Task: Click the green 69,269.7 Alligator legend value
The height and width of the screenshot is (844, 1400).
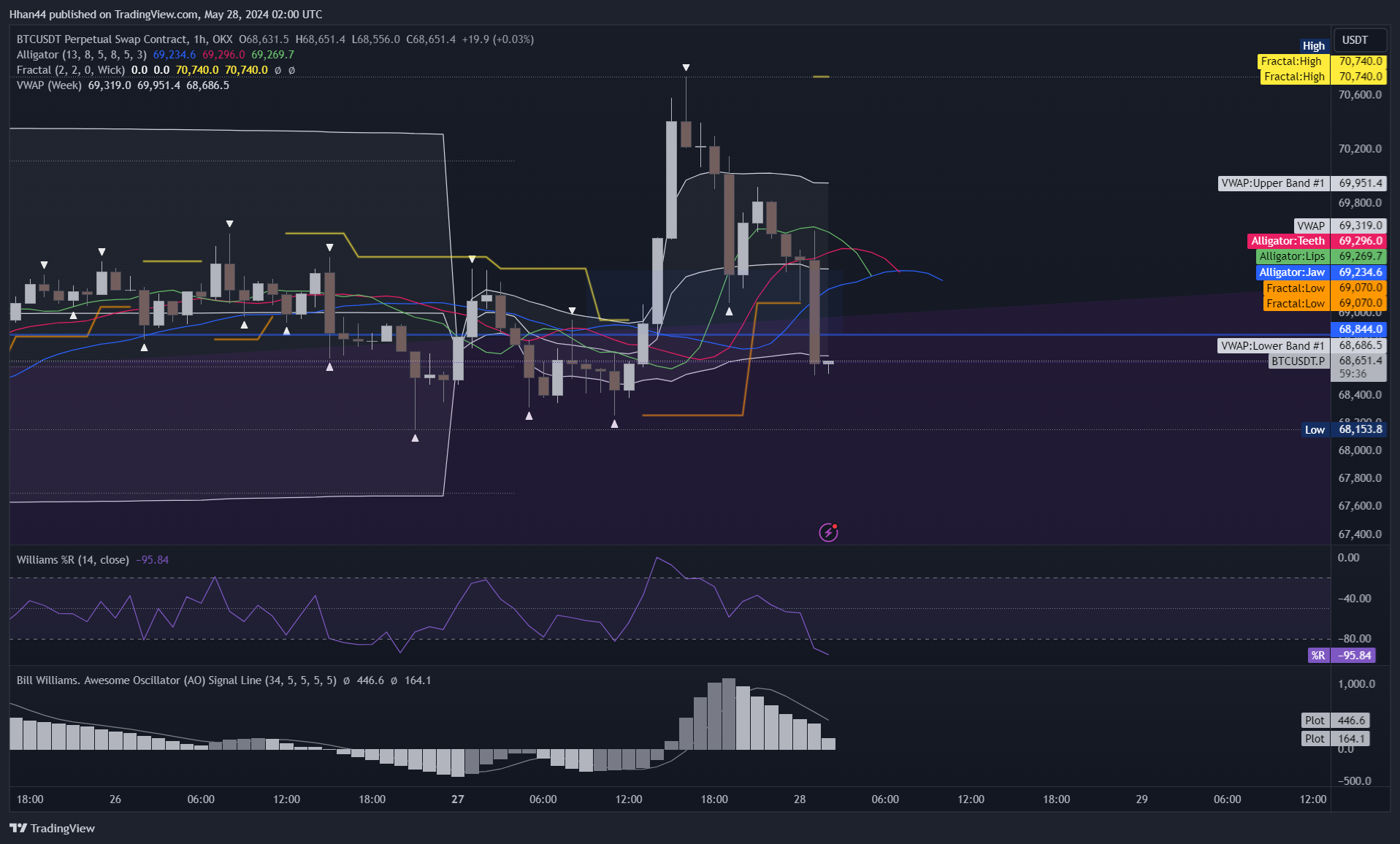Action: pos(272,55)
